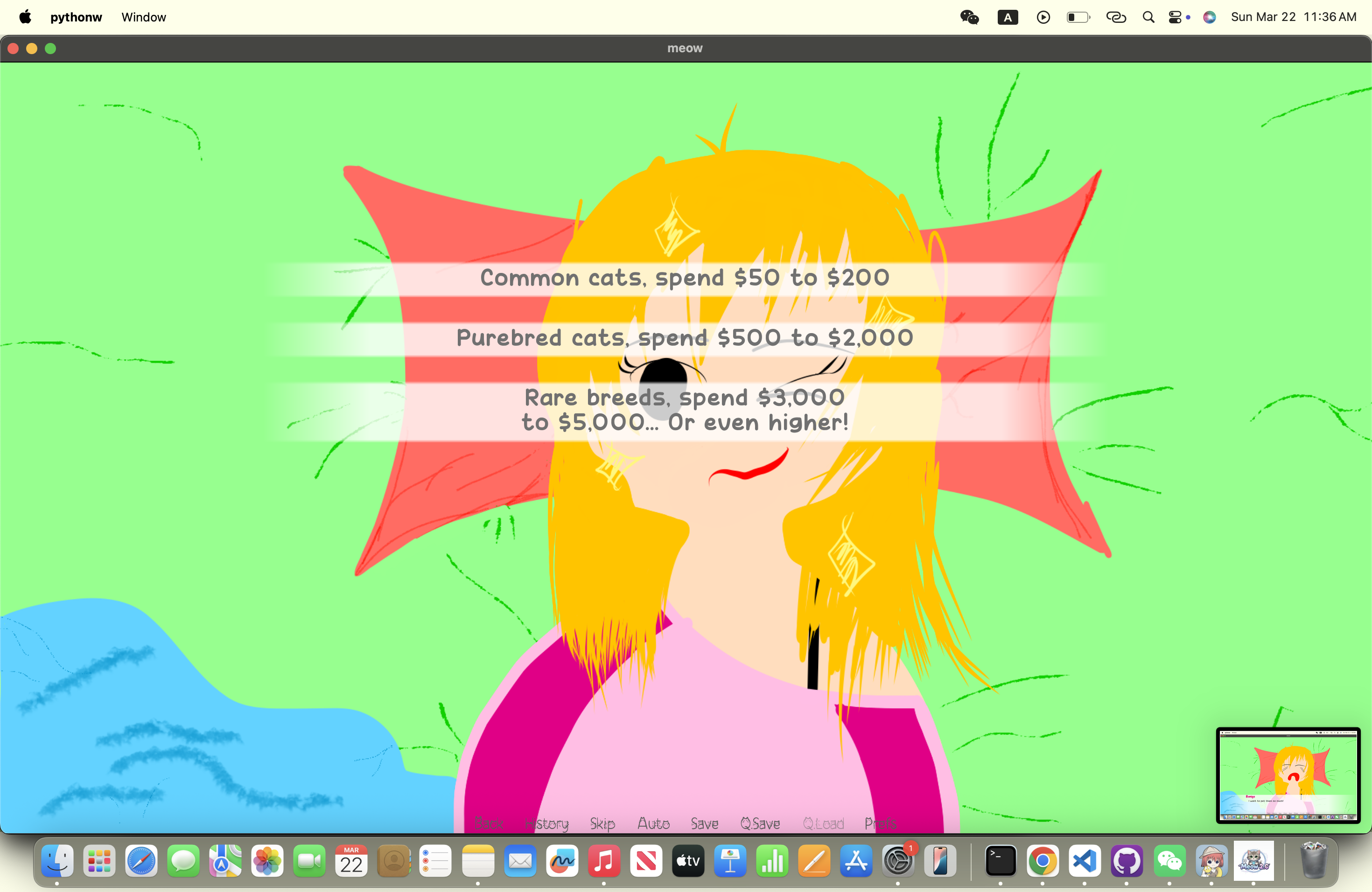The image size is (1372, 892).
Task: Click the screenshot preview thumbnail
Action: (1288, 775)
